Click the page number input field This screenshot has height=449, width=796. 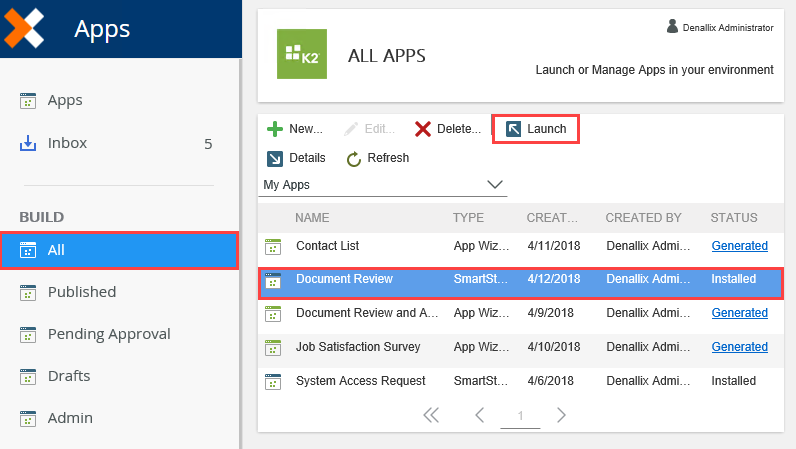[x=520, y=415]
